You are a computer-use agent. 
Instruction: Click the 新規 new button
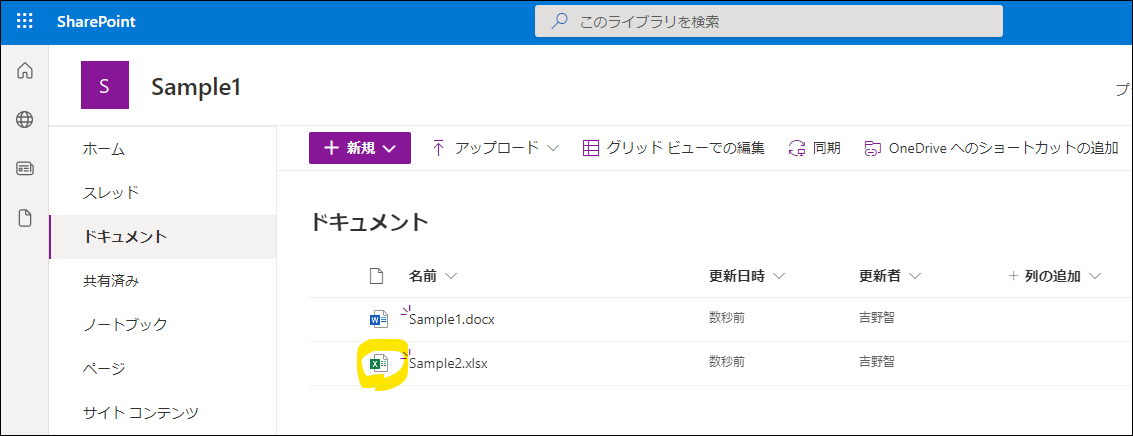click(360, 148)
